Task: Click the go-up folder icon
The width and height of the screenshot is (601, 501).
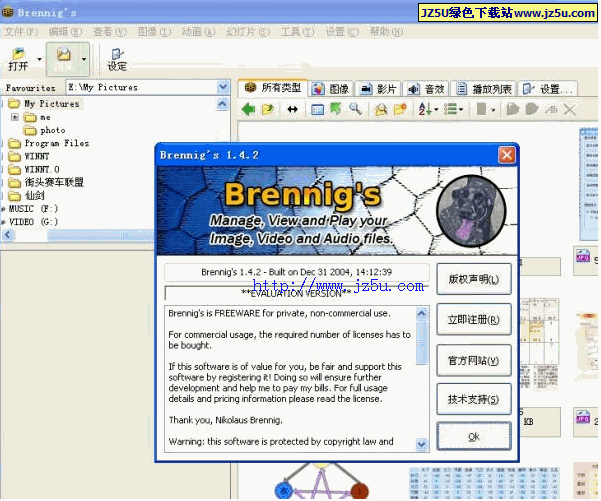Action: [x=268, y=110]
